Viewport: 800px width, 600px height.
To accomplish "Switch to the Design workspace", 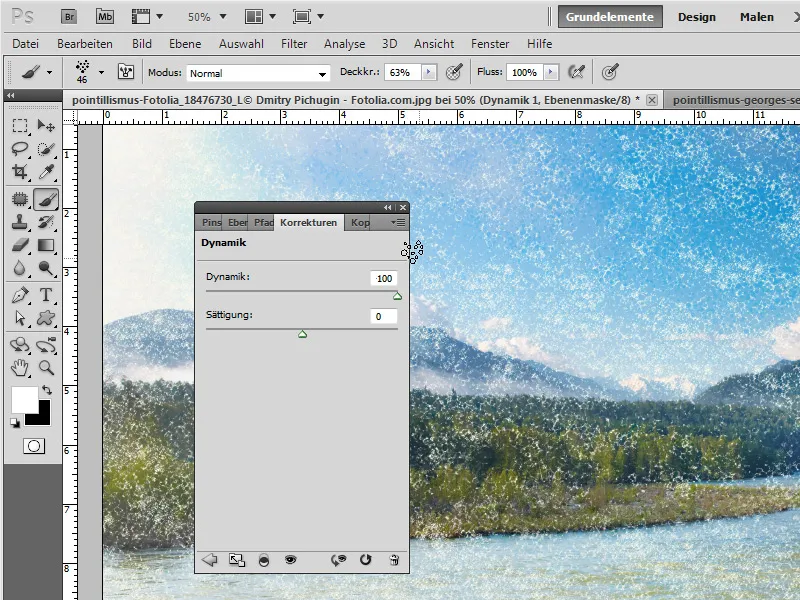I will 696,17.
